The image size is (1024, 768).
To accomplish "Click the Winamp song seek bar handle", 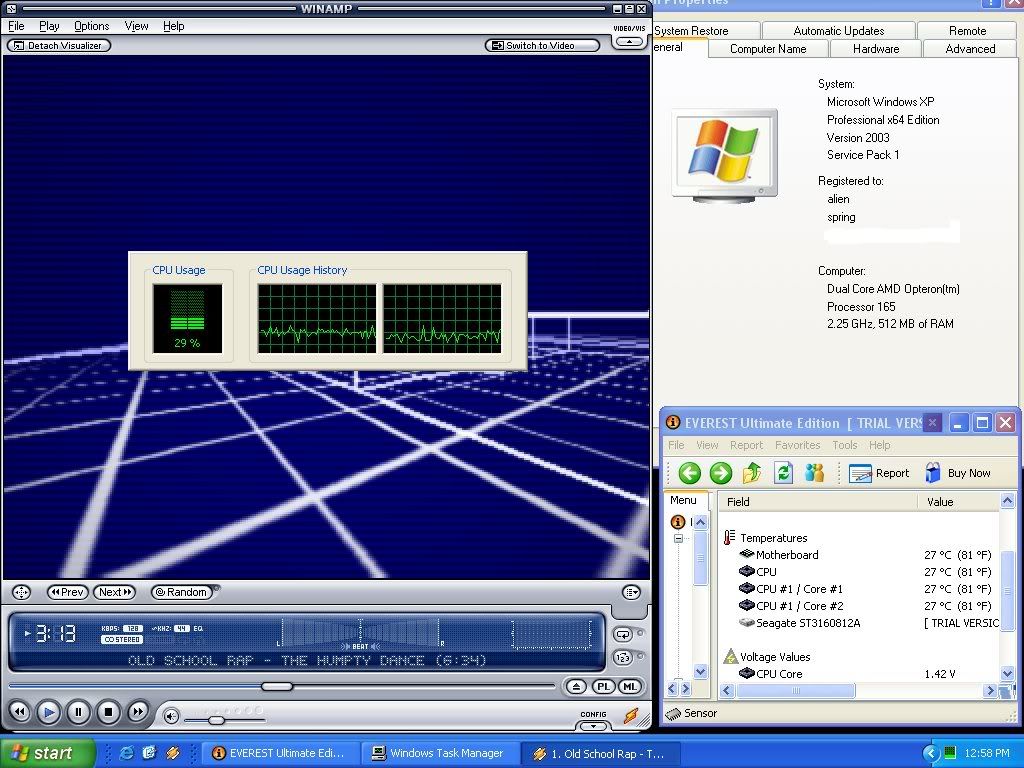I will tap(277, 686).
